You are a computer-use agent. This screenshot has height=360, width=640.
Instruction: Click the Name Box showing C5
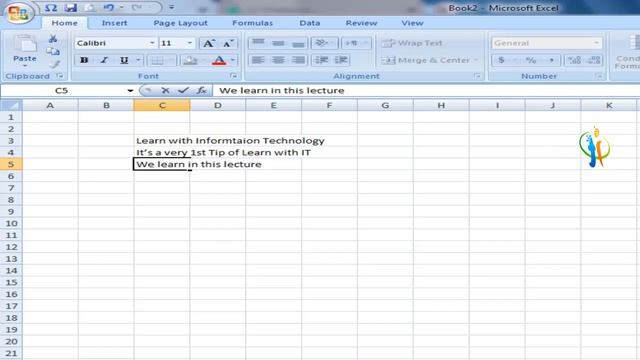pos(62,91)
